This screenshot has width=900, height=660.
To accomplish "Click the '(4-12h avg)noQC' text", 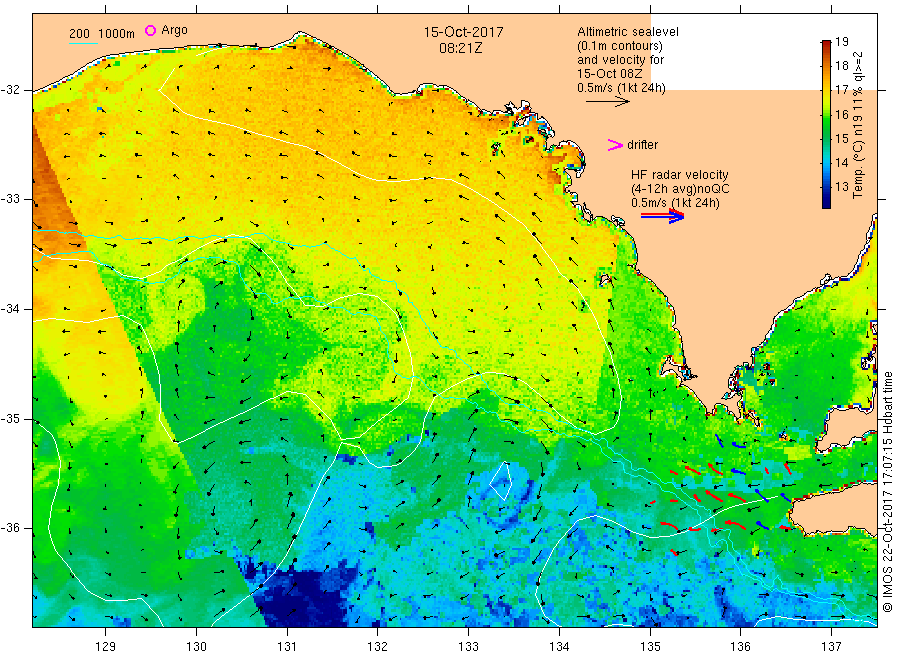I will click(x=680, y=189).
